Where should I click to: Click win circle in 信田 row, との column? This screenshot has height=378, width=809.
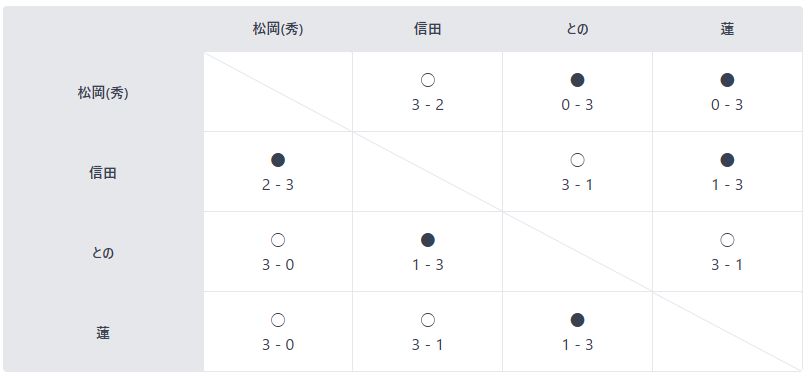click(577, 160)
